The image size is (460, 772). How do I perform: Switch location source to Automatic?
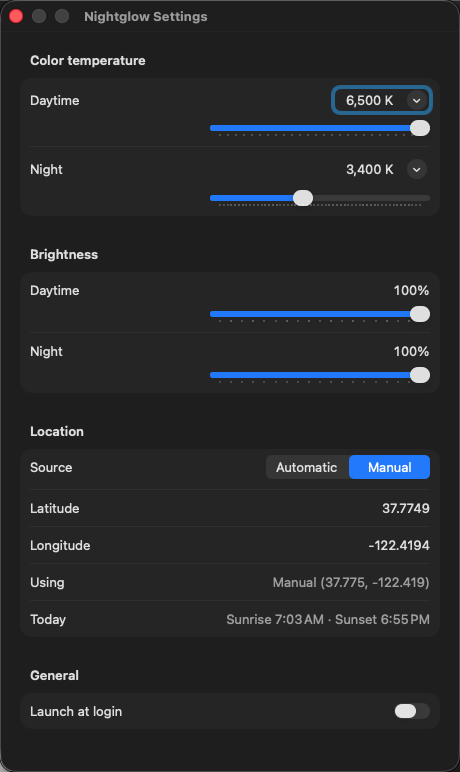307,467
